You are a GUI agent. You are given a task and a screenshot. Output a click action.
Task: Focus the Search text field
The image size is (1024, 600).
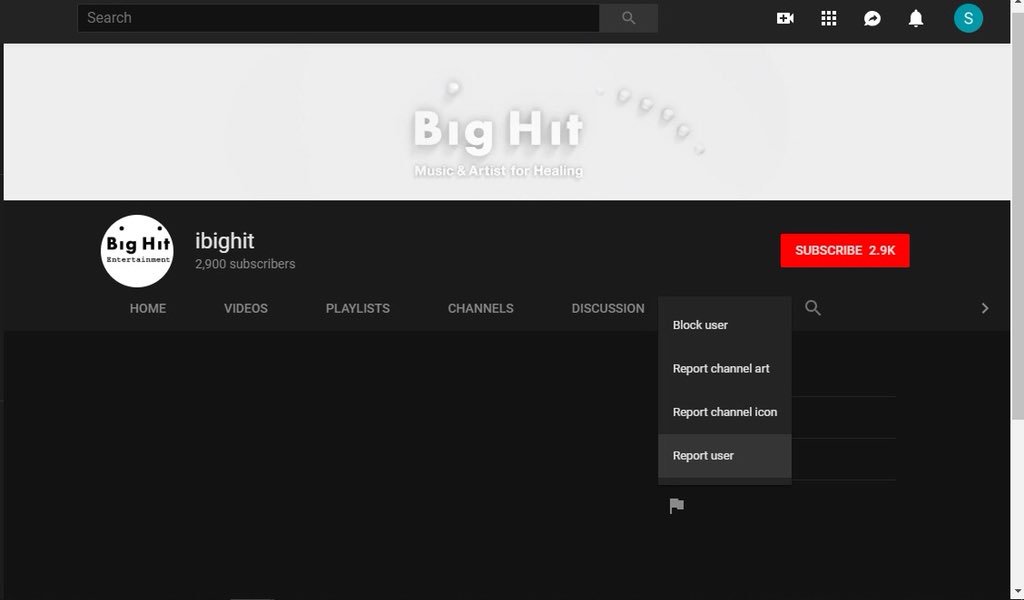coord(338,18)
